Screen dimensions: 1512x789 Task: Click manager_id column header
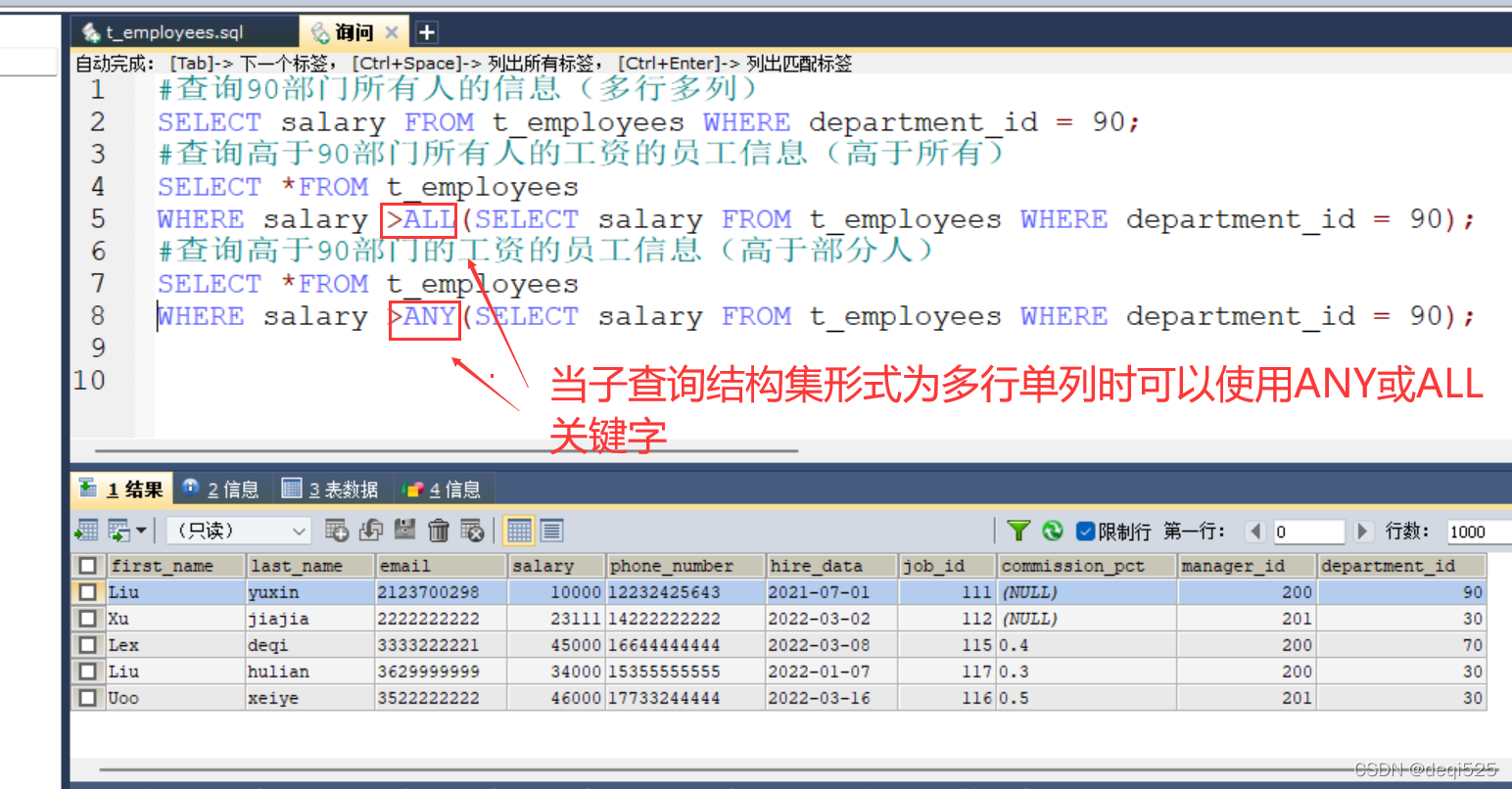(1247, 566)
